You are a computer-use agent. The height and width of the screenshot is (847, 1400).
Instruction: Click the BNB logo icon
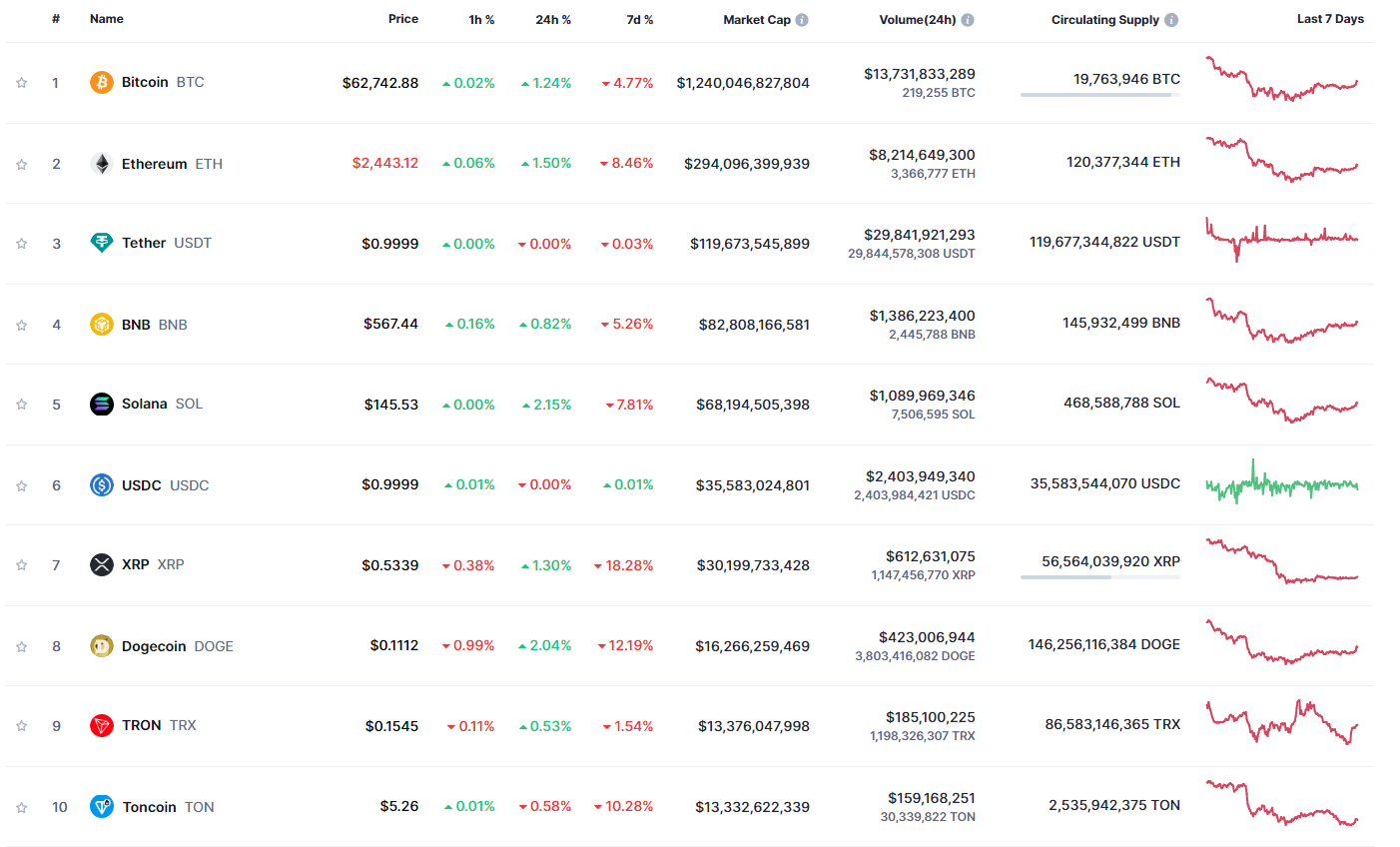(x=102, y=325)
